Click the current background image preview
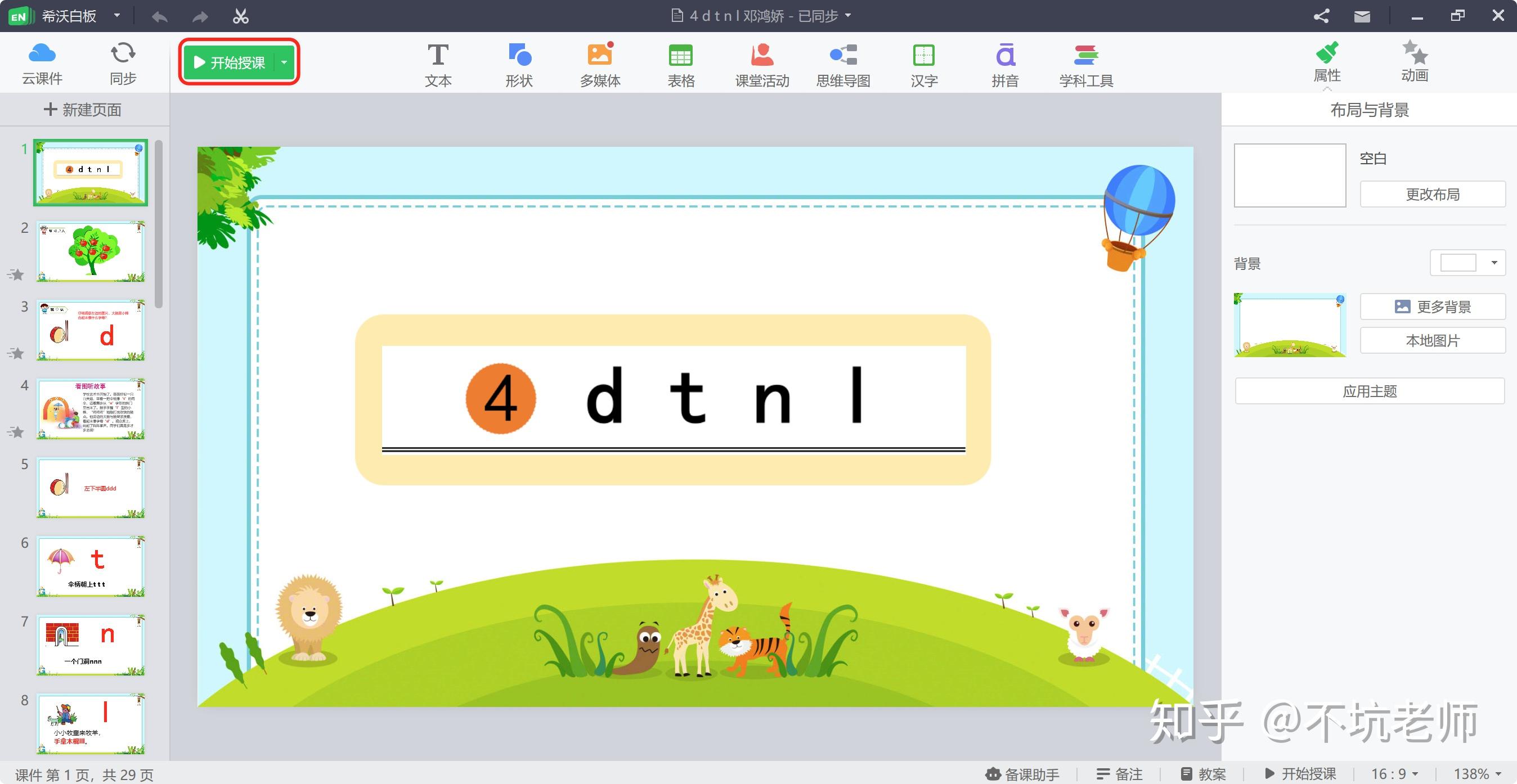The width and height of the screenshot is (1517, 784). [x=1290, y=325]
